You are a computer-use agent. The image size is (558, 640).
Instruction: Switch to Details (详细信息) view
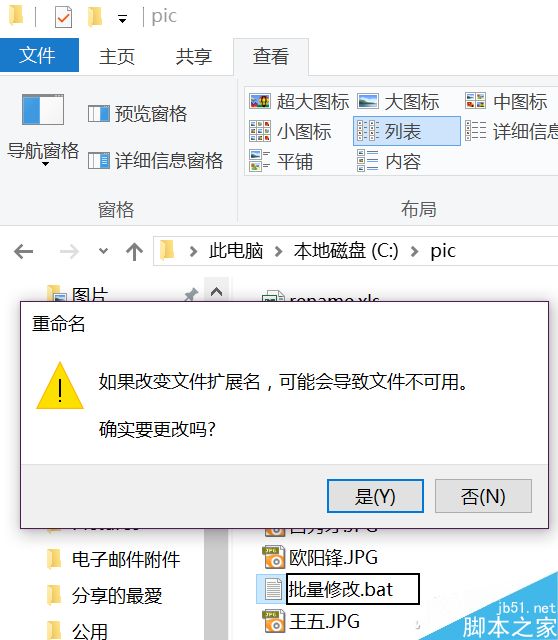(x=511, y=131)
